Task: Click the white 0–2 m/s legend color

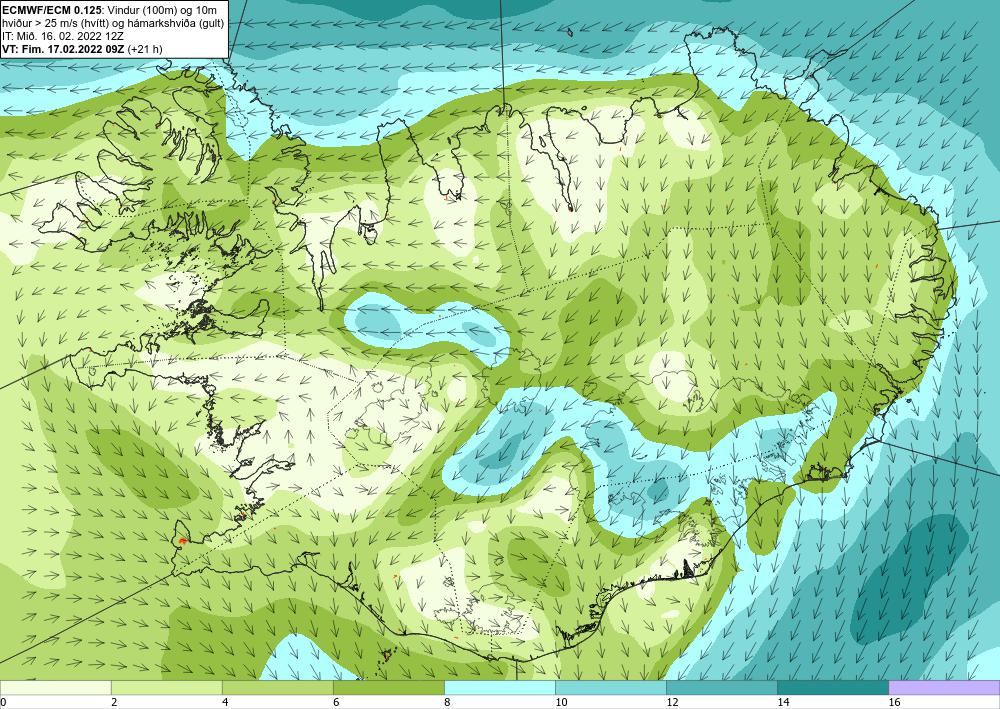Action: click(x=55, y=687)
